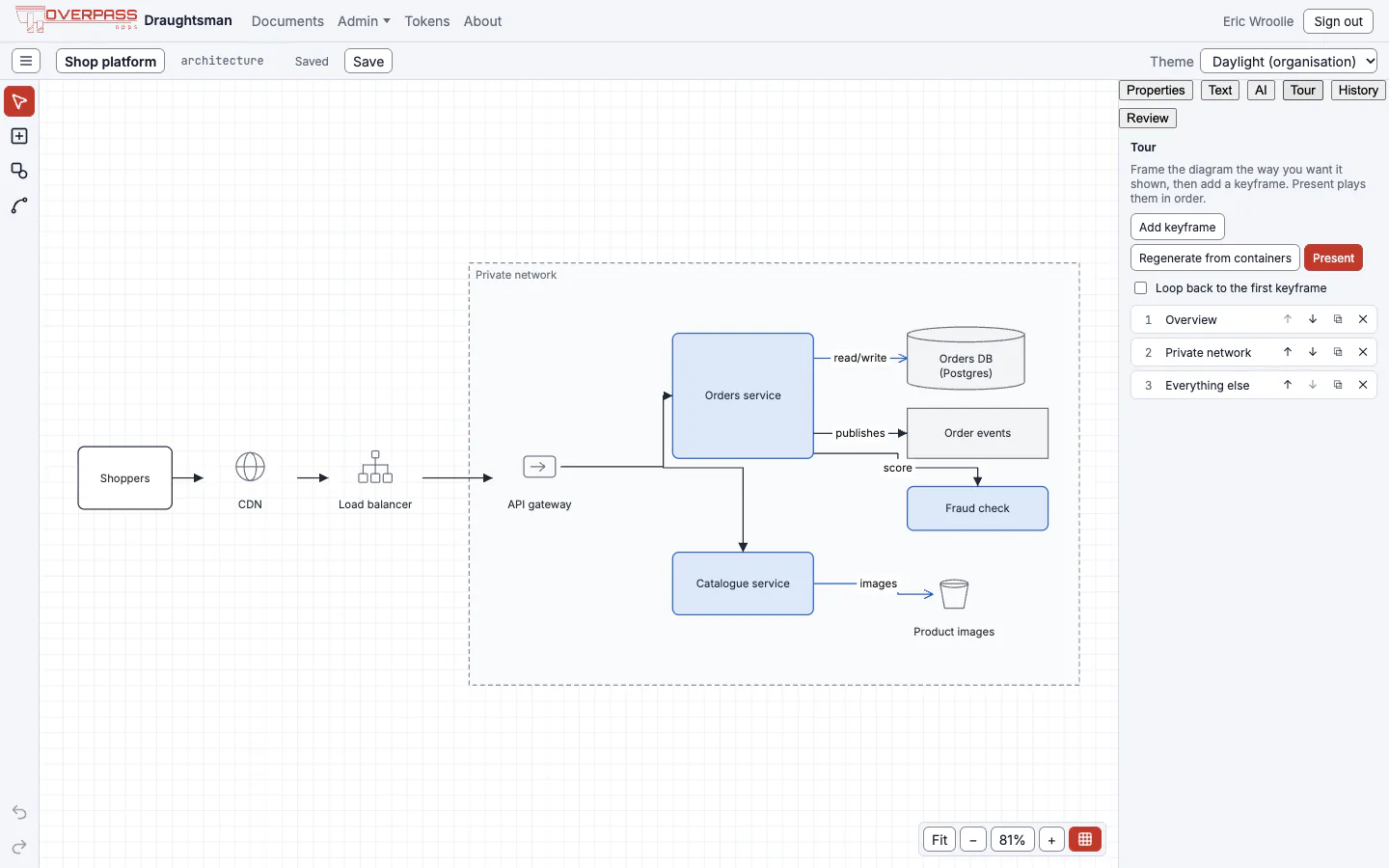Open the AI tab
This screenshot has width=1389, height=868.
point(1261,90)
